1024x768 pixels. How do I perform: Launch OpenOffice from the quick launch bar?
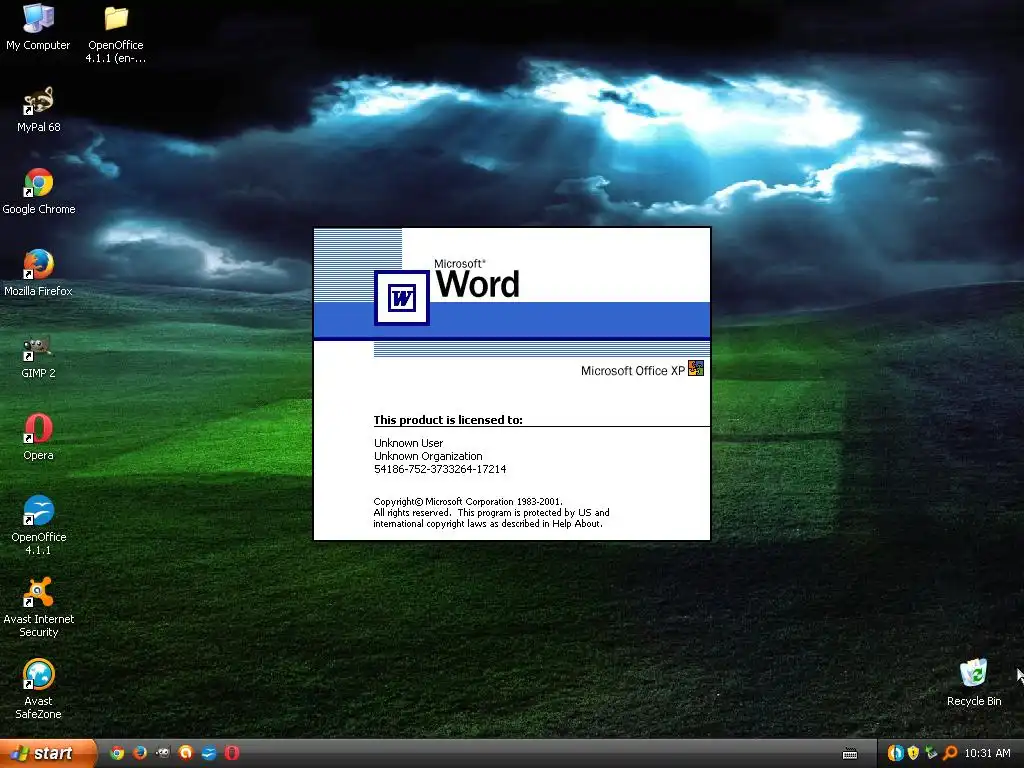[209, 753]
